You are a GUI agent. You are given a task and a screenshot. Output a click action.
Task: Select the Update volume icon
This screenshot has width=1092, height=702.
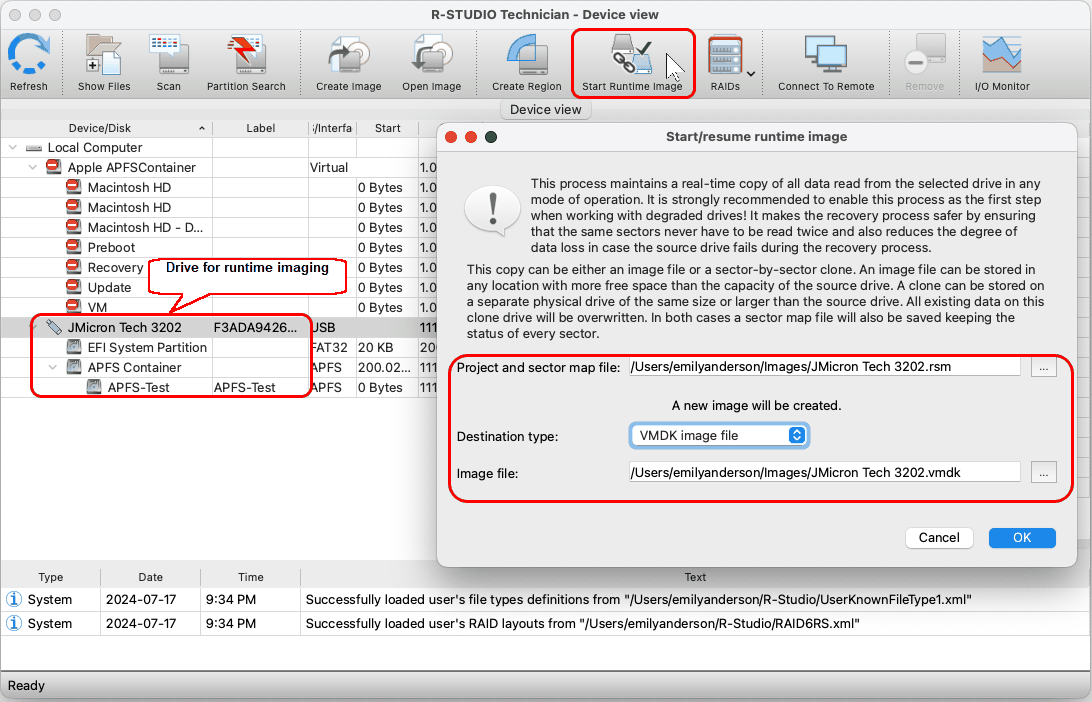(74, 287)
